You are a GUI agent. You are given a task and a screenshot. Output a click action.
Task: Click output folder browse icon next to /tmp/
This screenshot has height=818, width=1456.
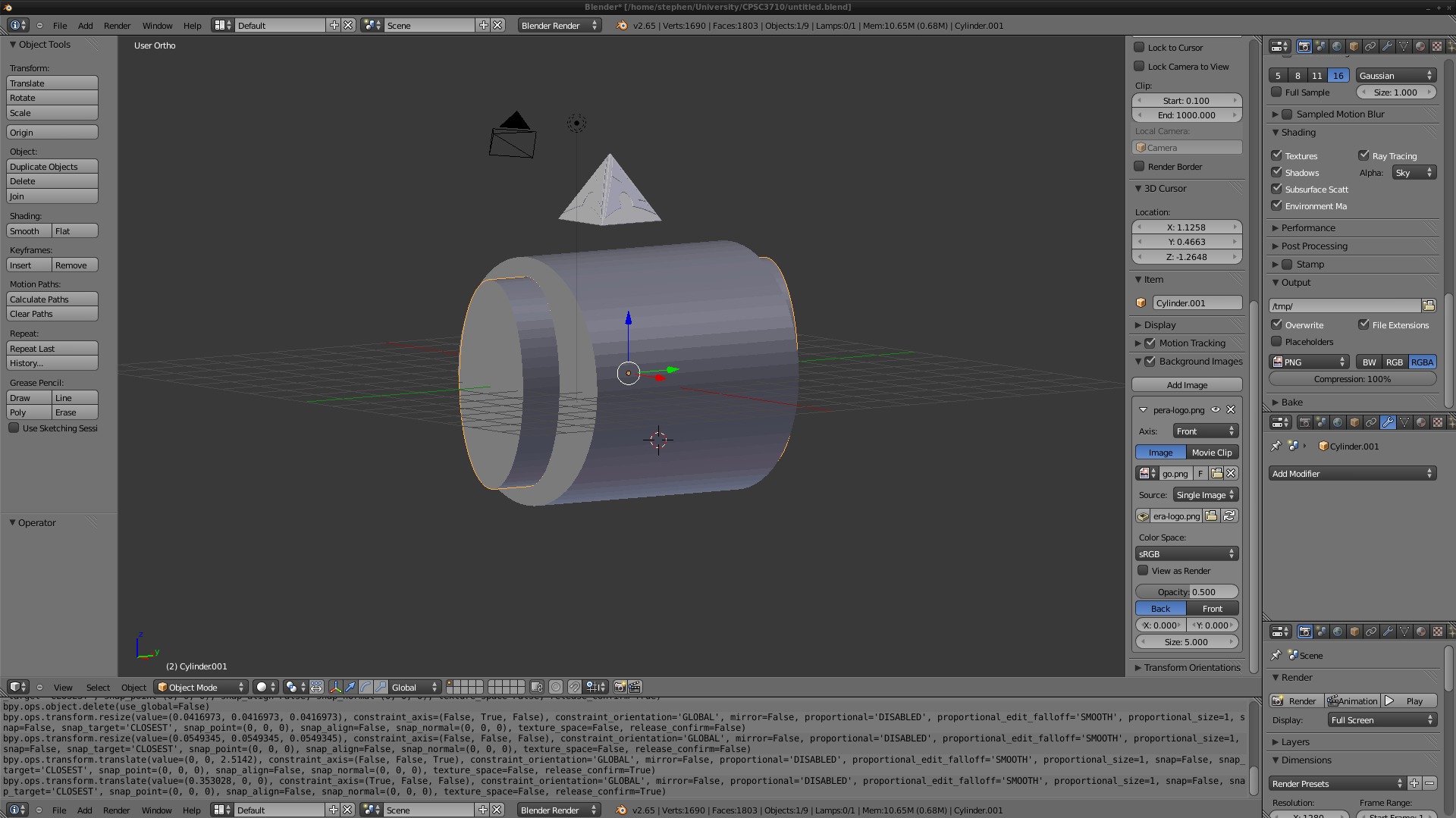[x=1429, y=306]
